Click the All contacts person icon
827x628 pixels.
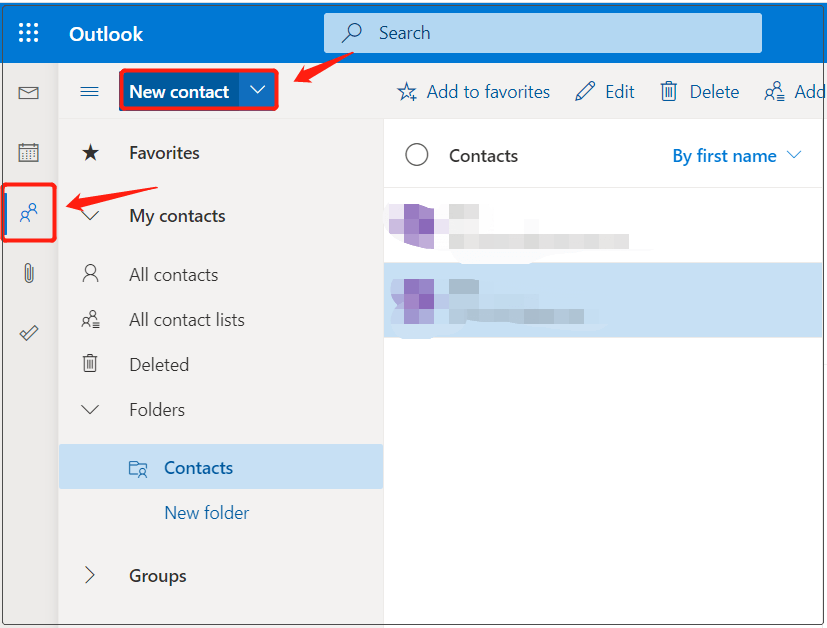coord(90,274)
